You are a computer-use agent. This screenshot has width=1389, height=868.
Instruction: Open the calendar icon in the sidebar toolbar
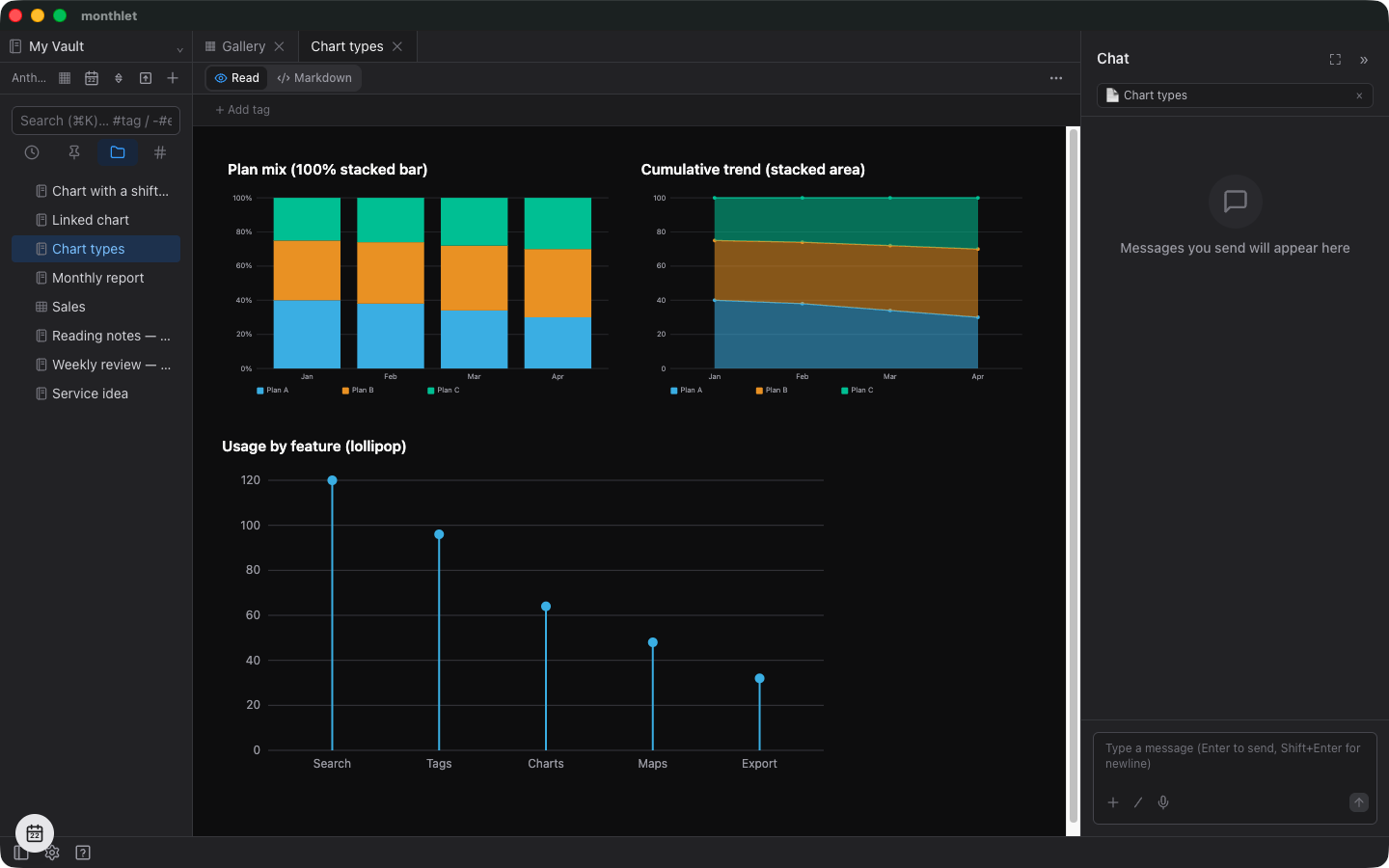[92, 78]
